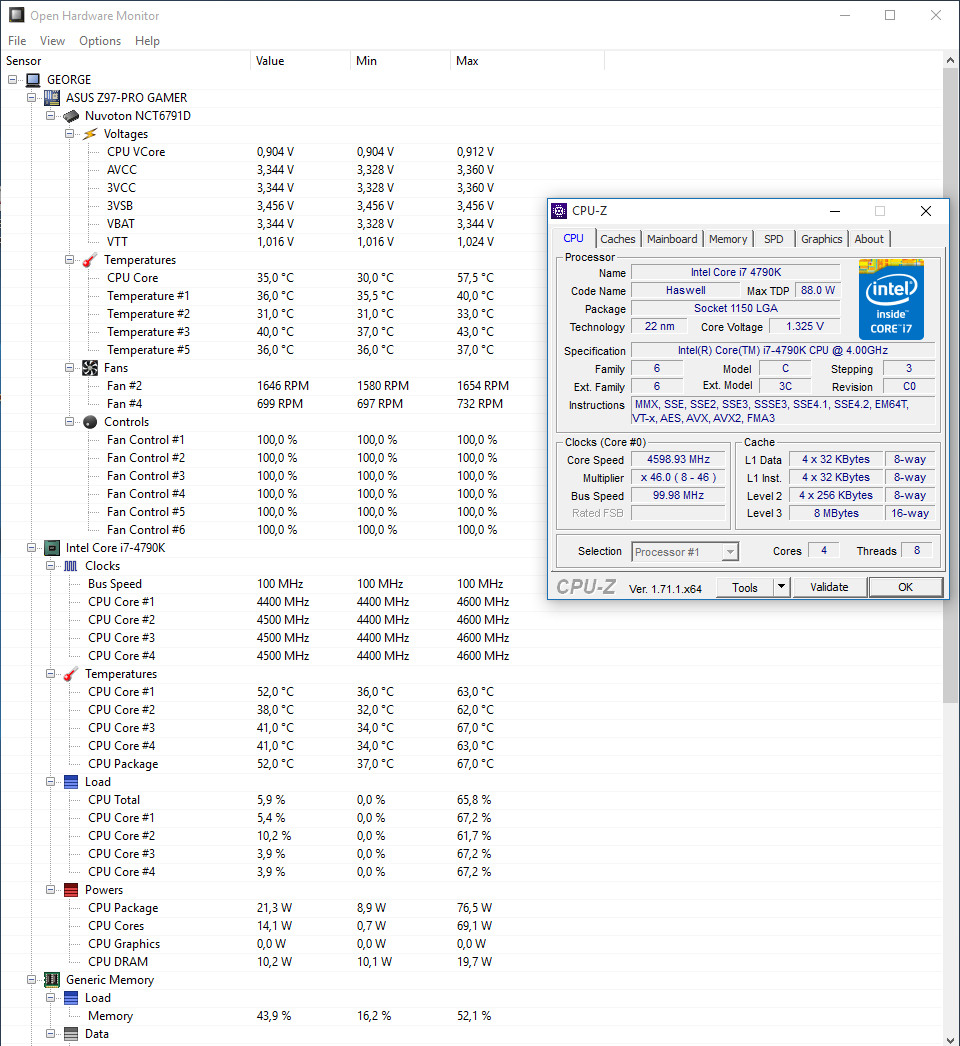
Task: Click the Value column header
Action: (300, 61)
